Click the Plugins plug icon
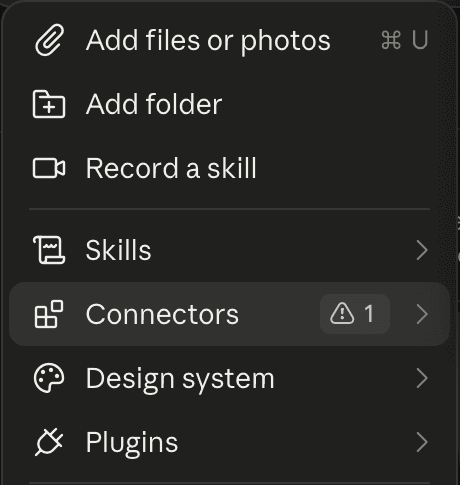 tap(49, 442)
